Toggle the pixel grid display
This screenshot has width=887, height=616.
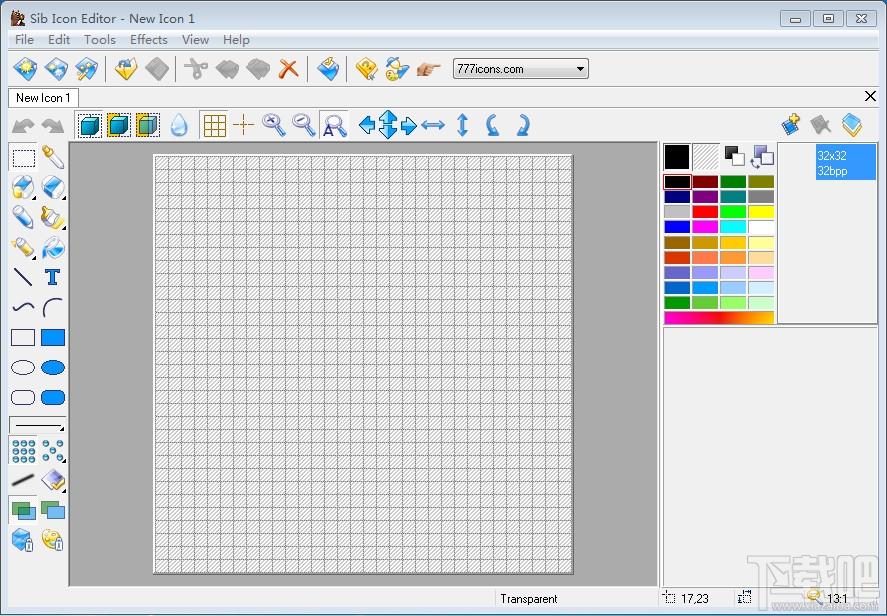click(214, 125)
